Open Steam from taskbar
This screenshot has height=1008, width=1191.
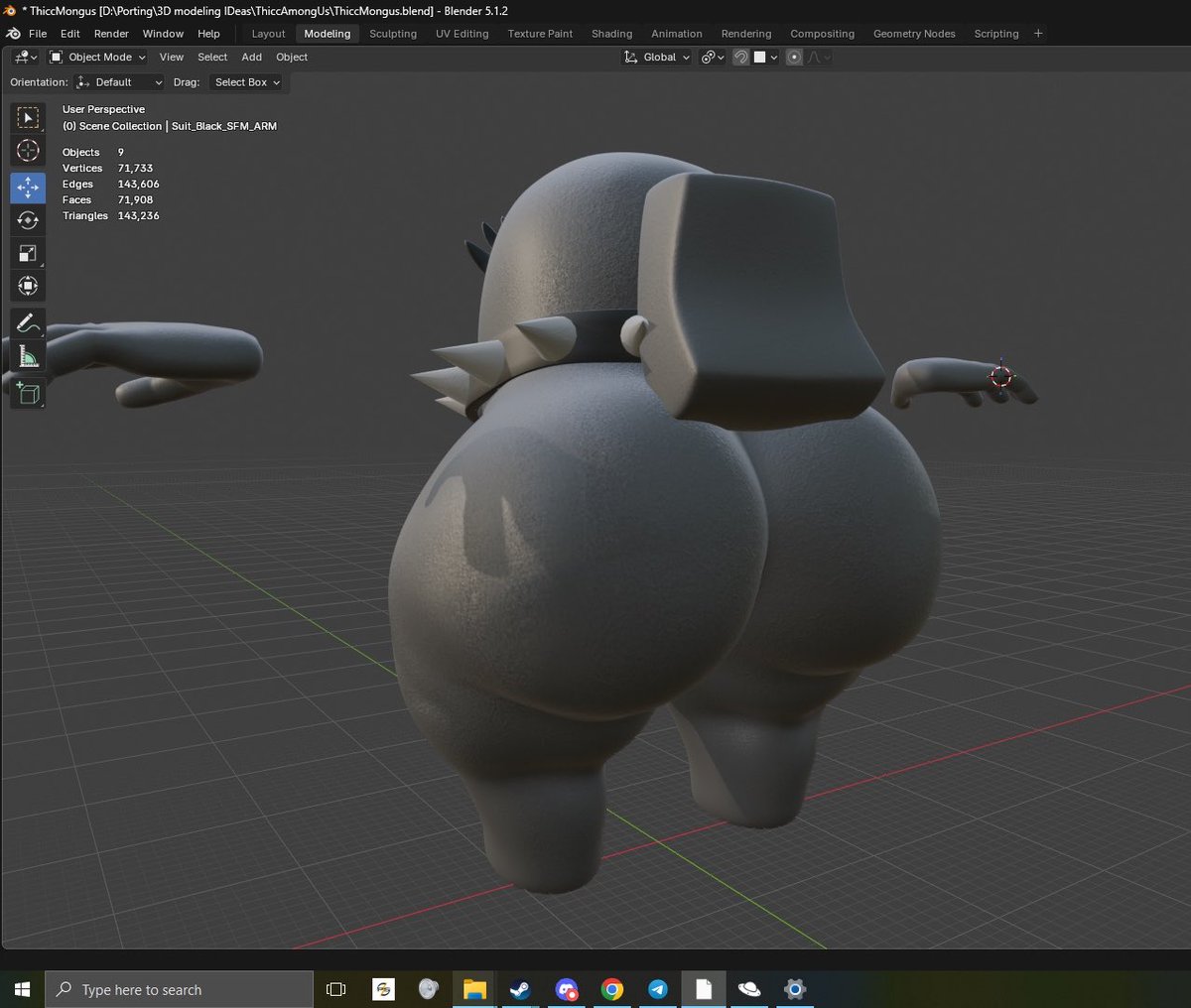(520, 989)
